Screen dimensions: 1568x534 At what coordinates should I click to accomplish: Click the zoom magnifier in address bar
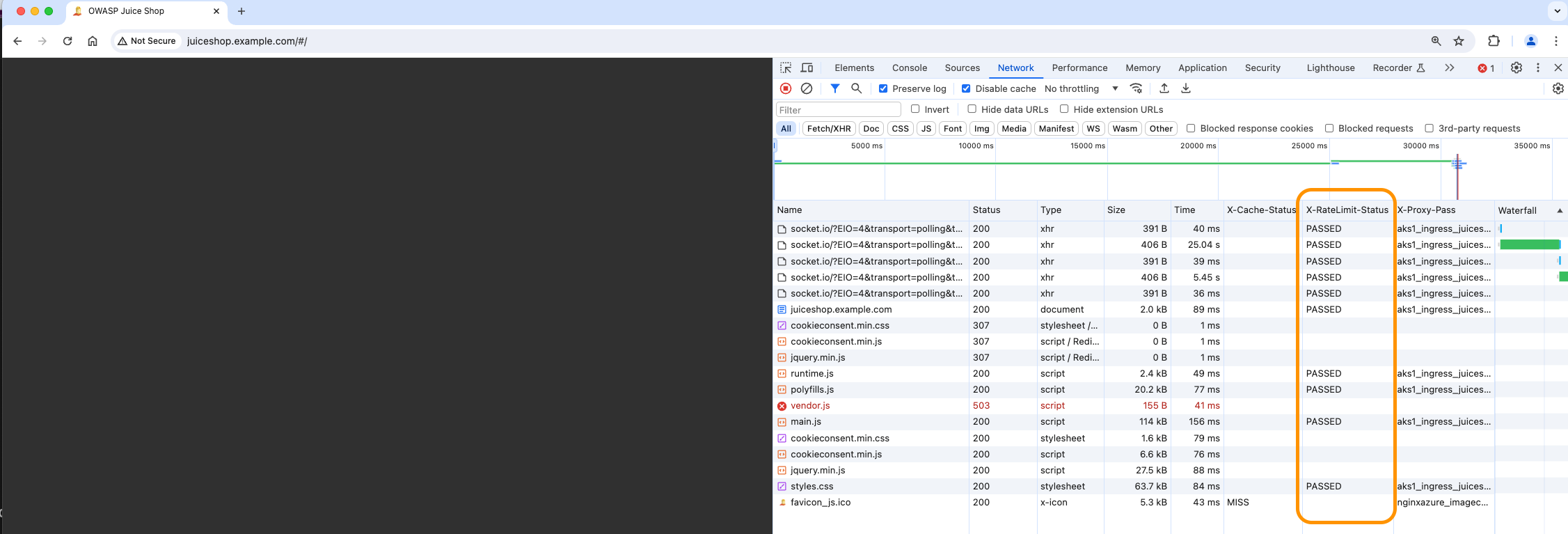point(1436,41)
